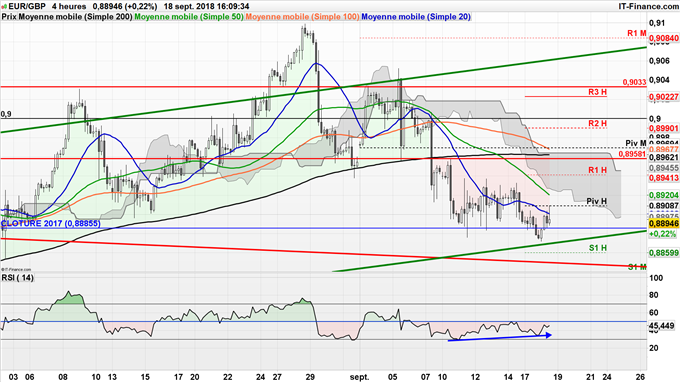Click the 'S1 H' support label

(x=598, y=248)
